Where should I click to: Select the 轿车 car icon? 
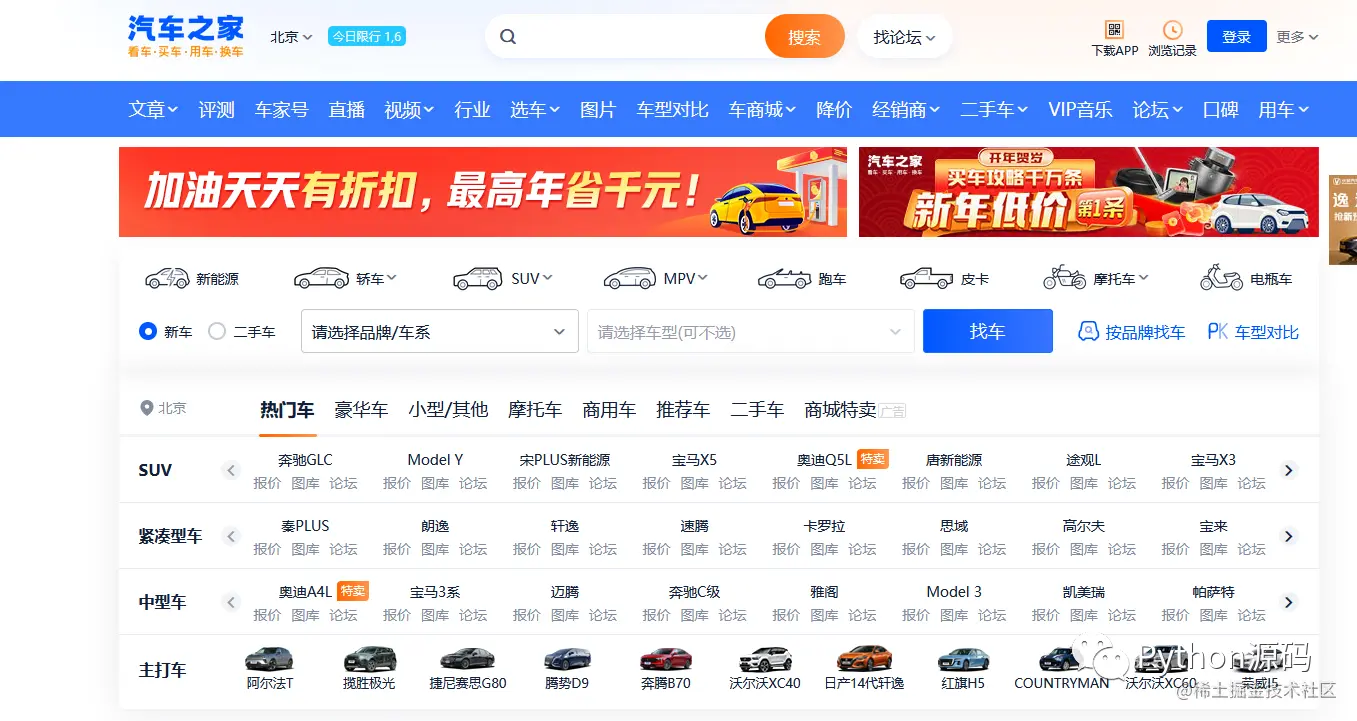322,278
